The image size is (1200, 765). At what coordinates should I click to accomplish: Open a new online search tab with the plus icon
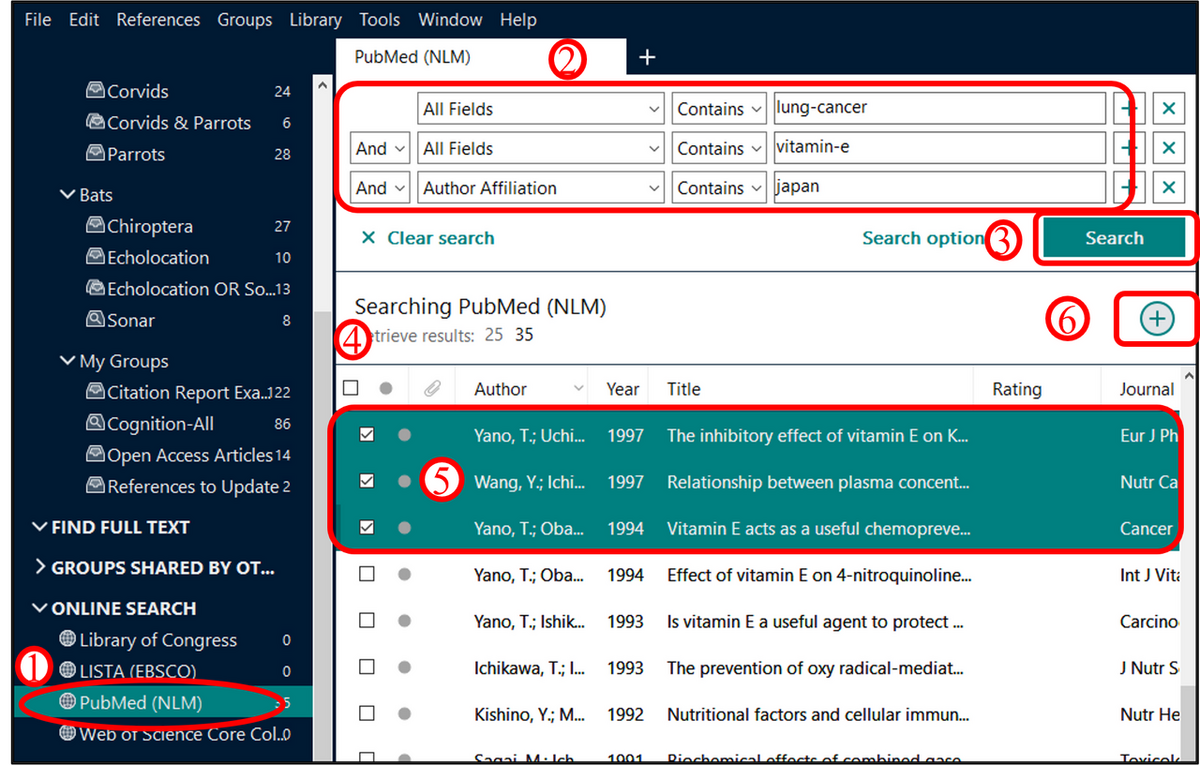click(646, 57)
